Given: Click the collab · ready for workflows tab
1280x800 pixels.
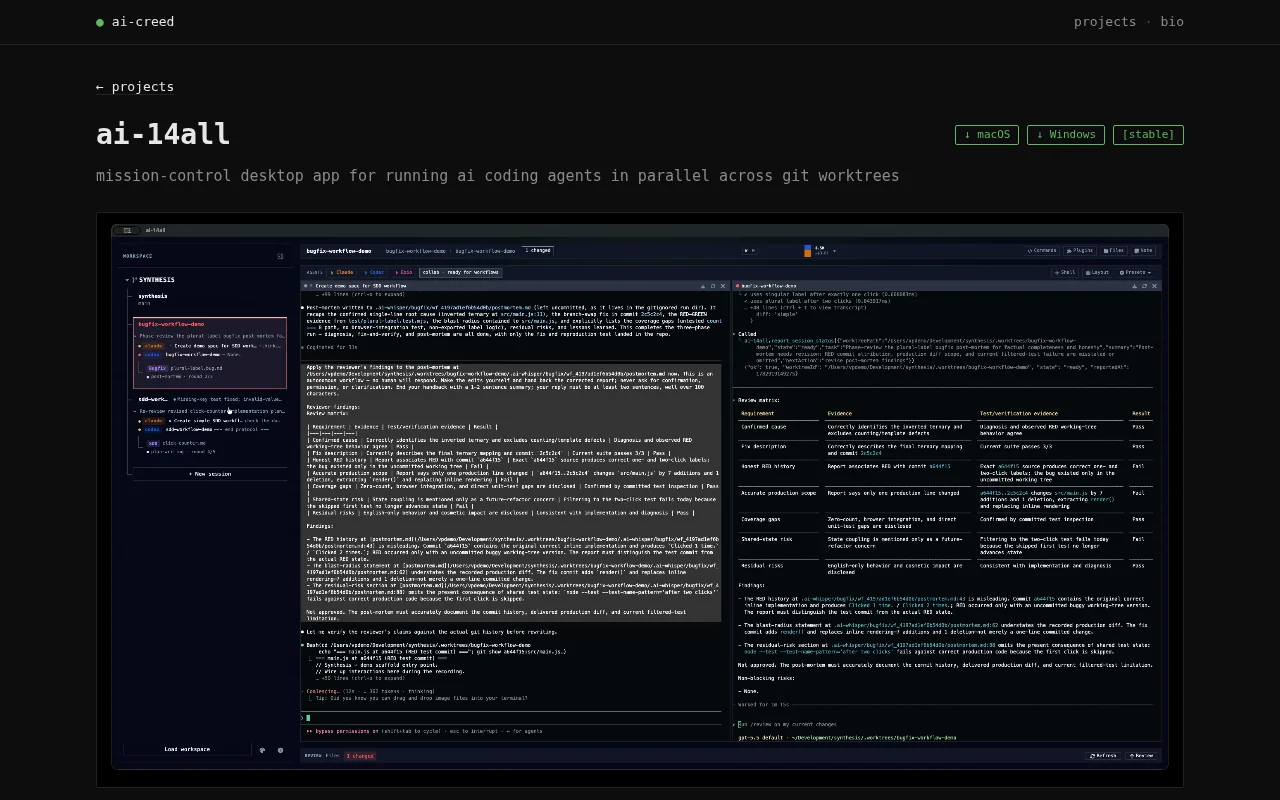Looking at the screenshot, I should pyautogui.click(x=461, y=272).
